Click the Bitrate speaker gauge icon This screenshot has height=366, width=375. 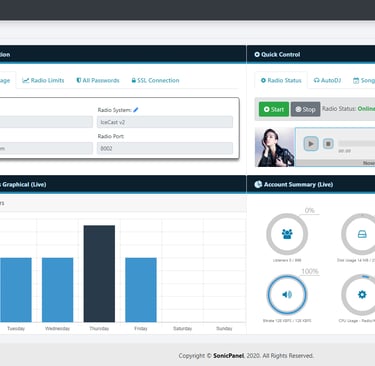tap(287, 295)
